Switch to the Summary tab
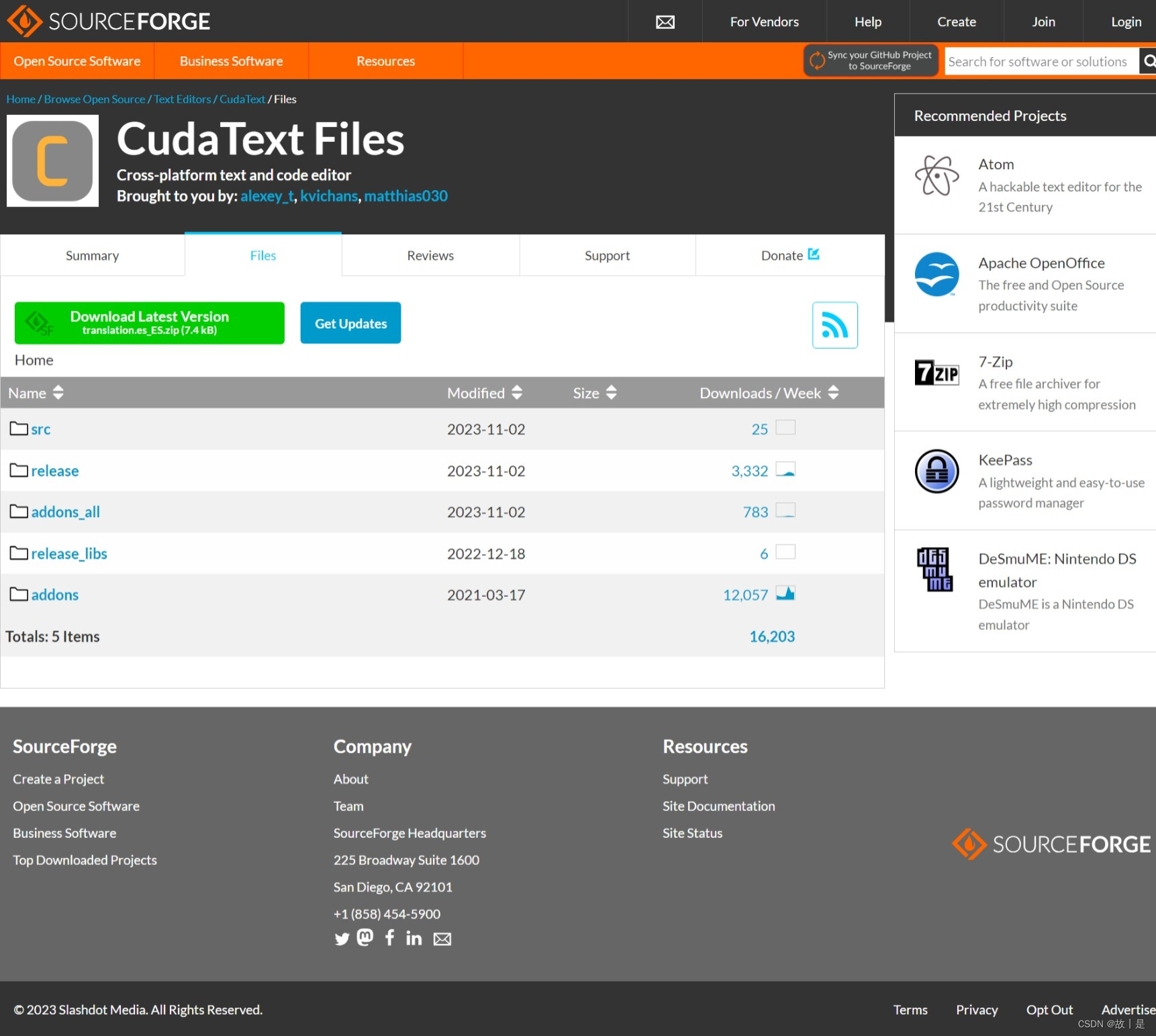 [93, 255]
